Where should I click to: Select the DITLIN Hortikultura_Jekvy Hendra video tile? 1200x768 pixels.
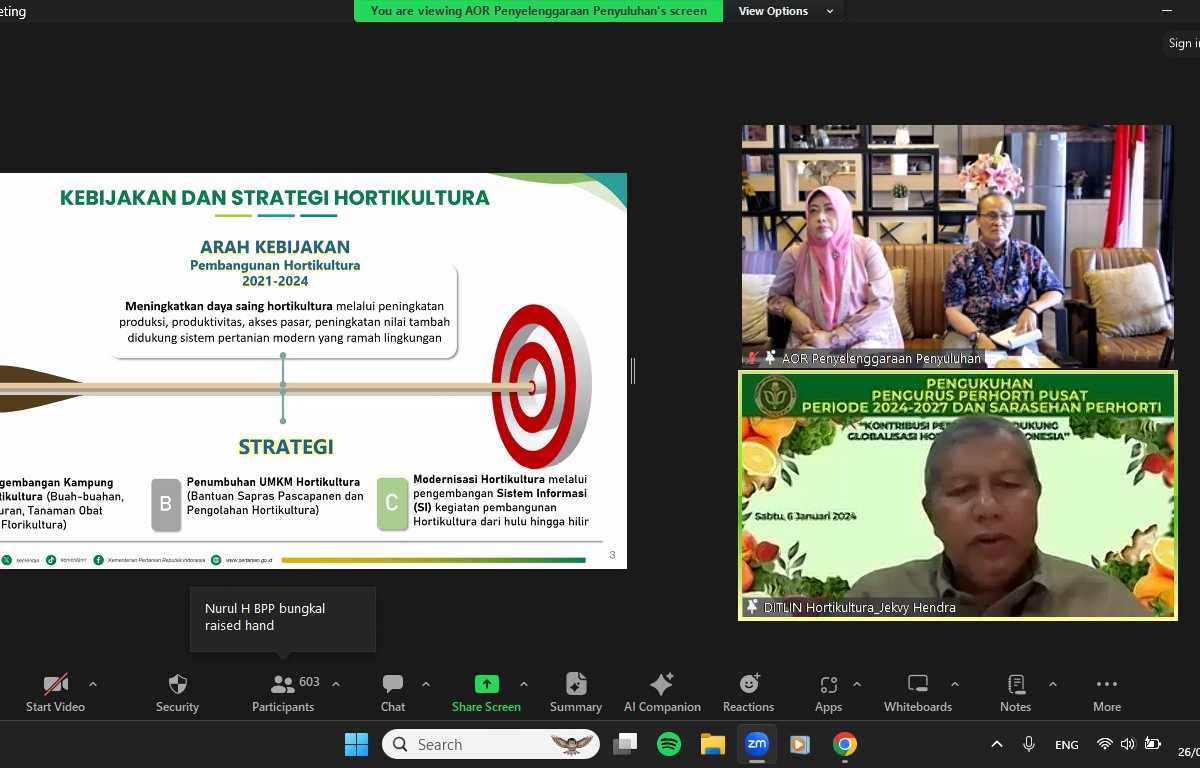pos(958,495)
